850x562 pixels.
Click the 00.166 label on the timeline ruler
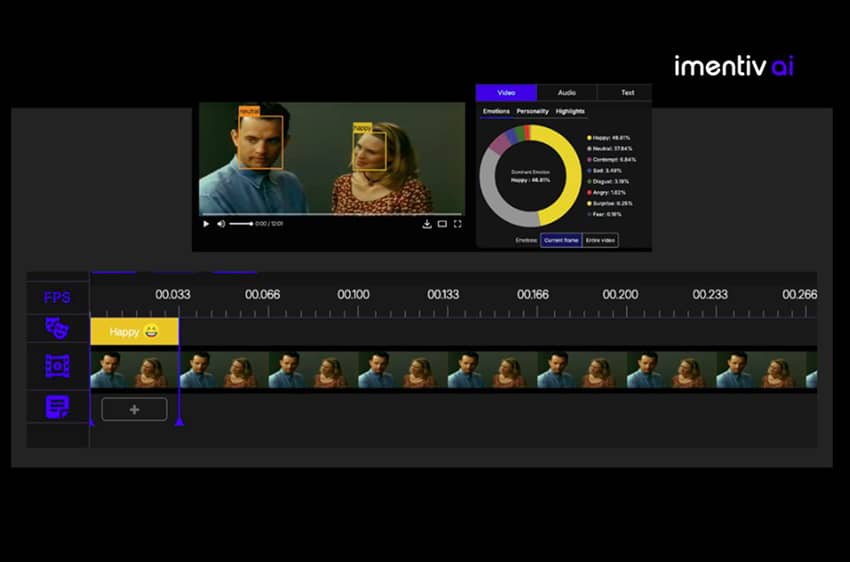532,294
